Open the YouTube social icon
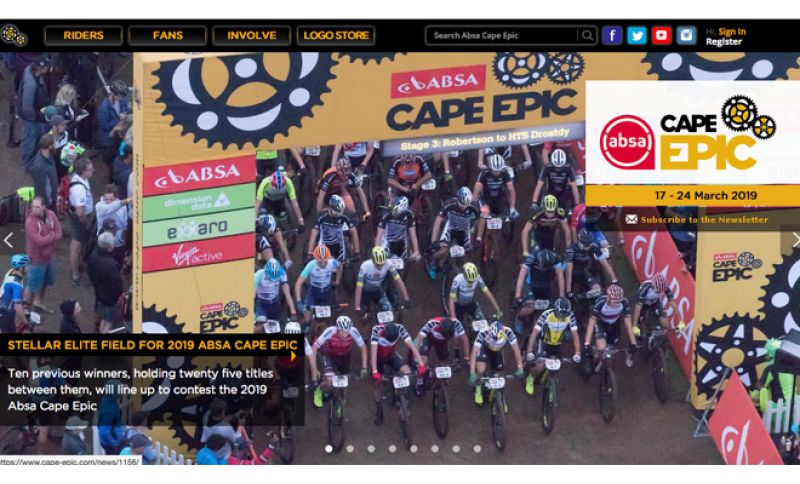Viewport: 800px width, 484px height. coord(661,35)
